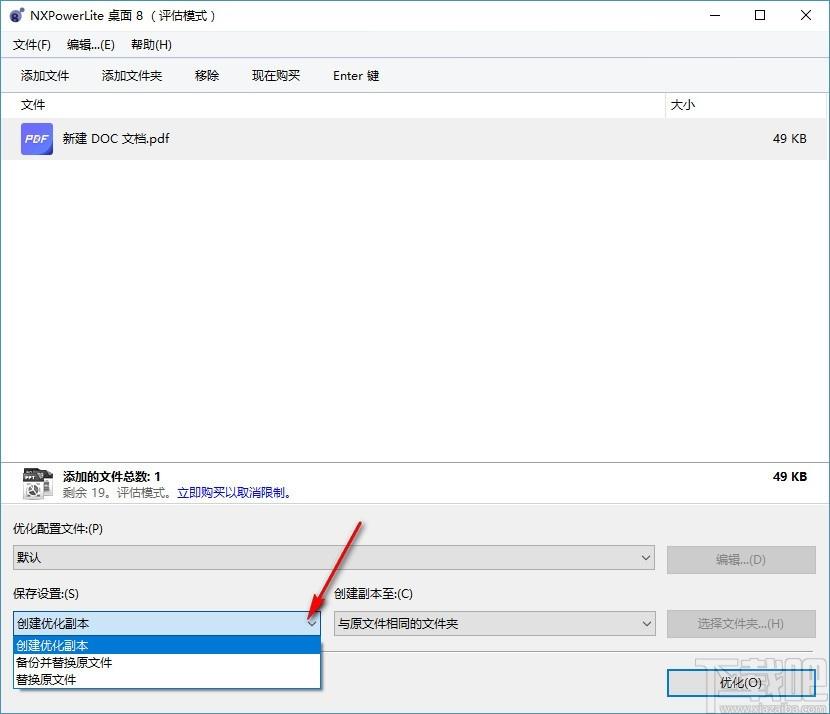
Task: Expand the 优化配置文件 默认 dropdown
Action: (333, 558)
